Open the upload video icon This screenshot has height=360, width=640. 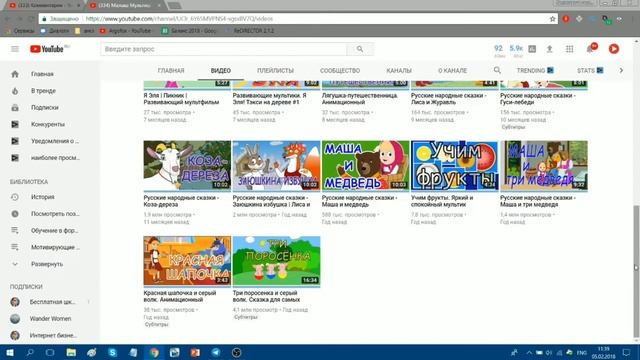(549, 49)
